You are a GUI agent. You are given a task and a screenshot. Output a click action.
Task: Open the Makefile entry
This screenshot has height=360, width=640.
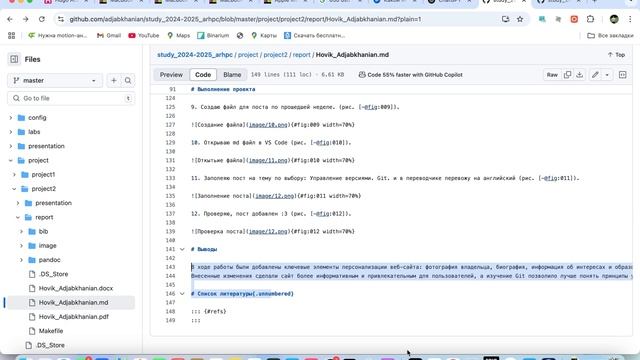(x=51, y=331)
